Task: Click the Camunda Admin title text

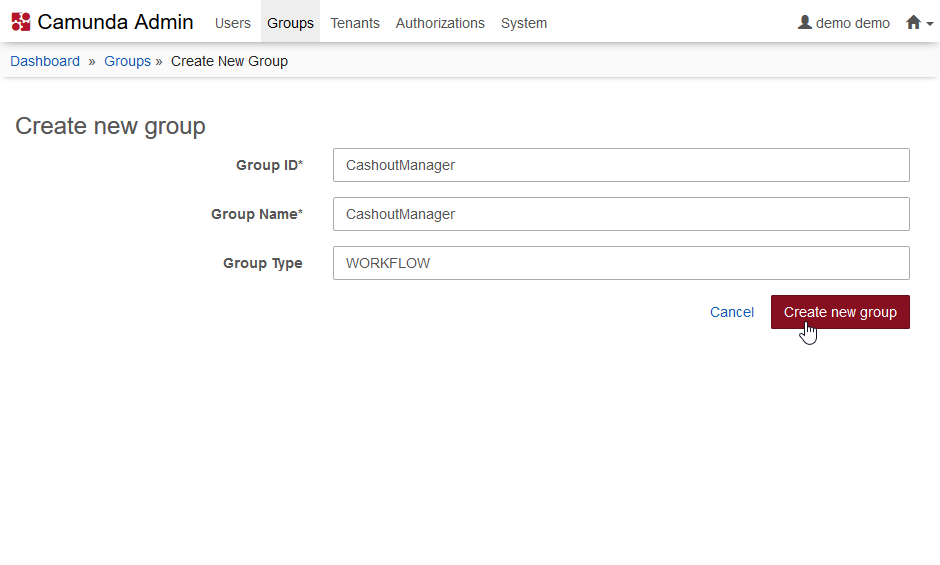Action: [115, 22]
